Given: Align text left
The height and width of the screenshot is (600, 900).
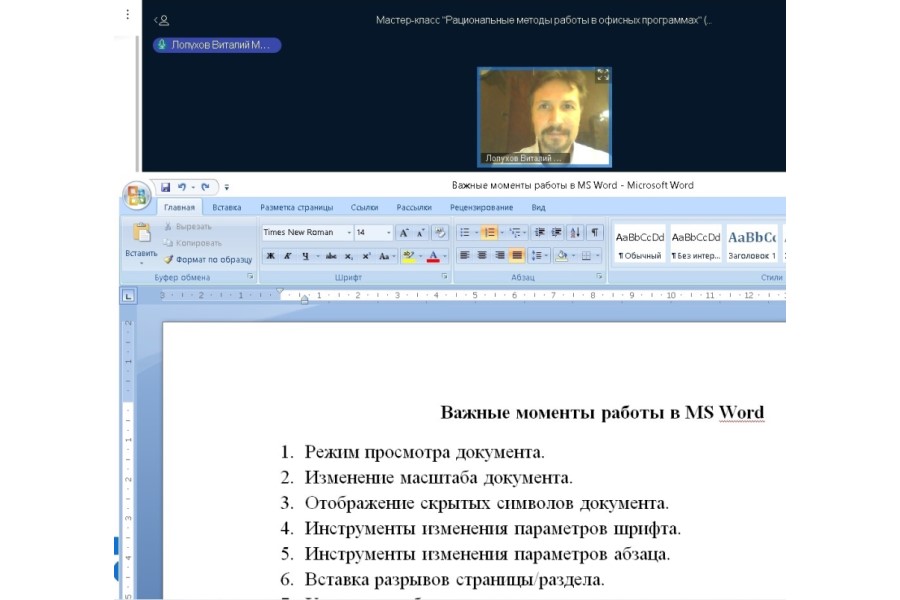Looking at the screenshot, I should click(464, 256).
